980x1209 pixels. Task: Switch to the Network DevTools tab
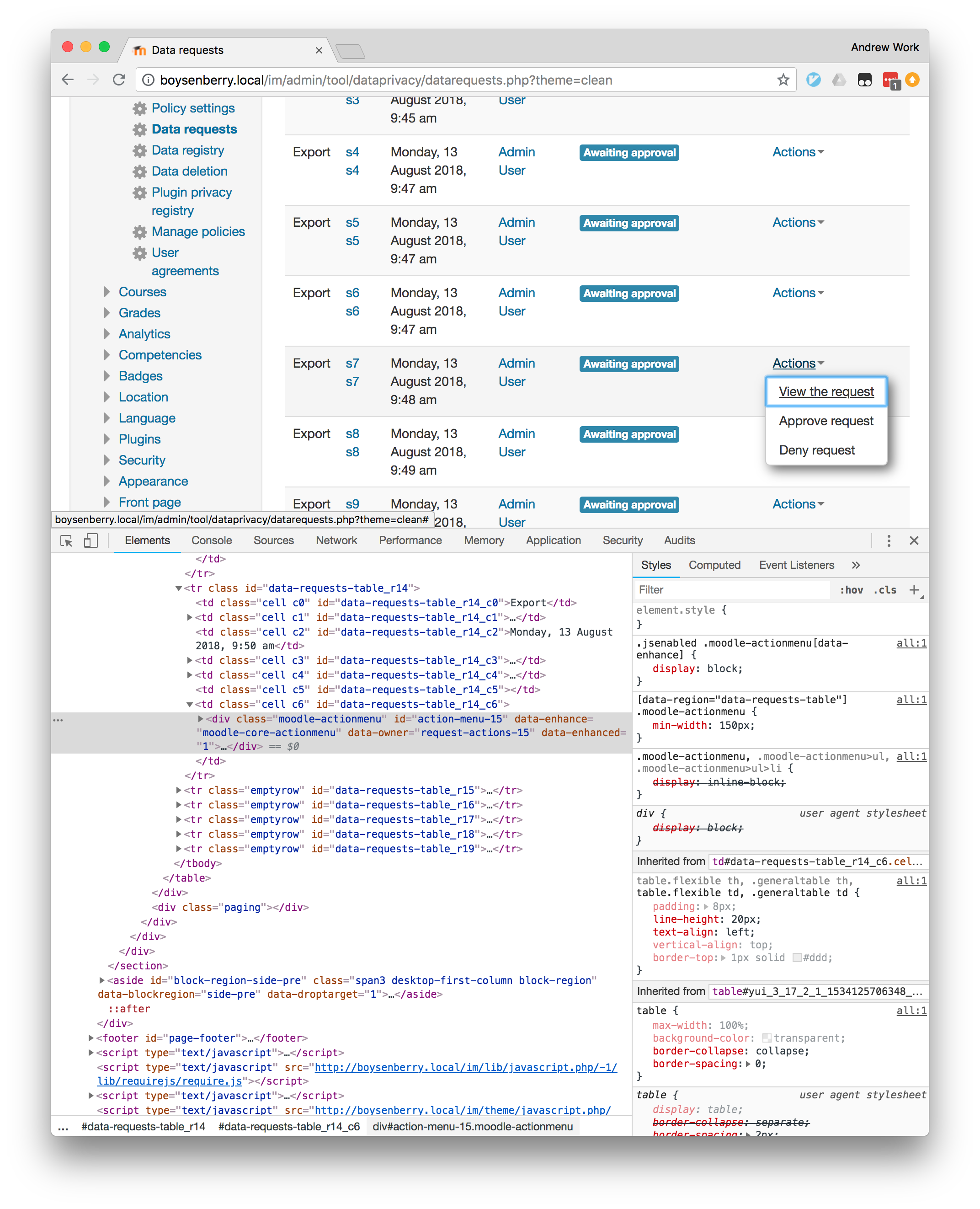[x=336, y=540]
